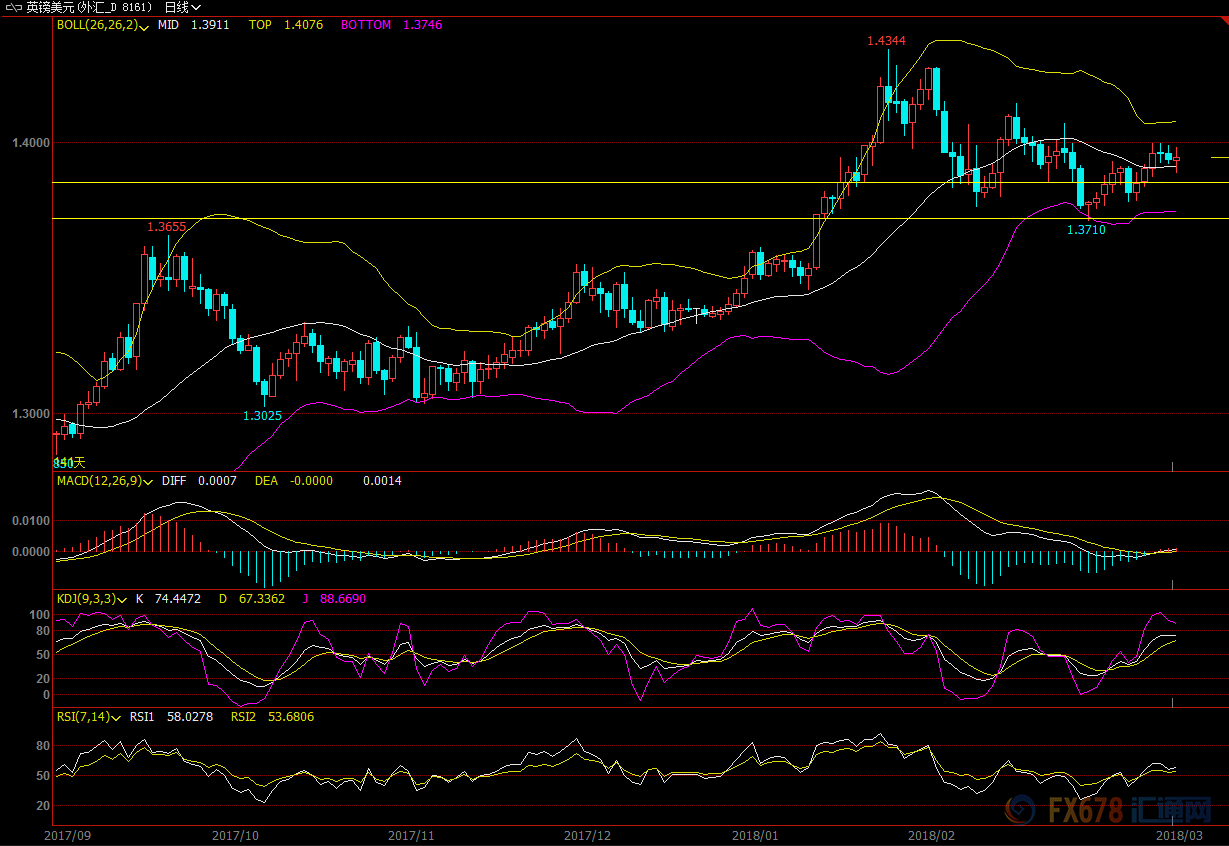Click the 1.3710 low price label
This screenshot has width=1229, height=846.
pos(1086,230)
